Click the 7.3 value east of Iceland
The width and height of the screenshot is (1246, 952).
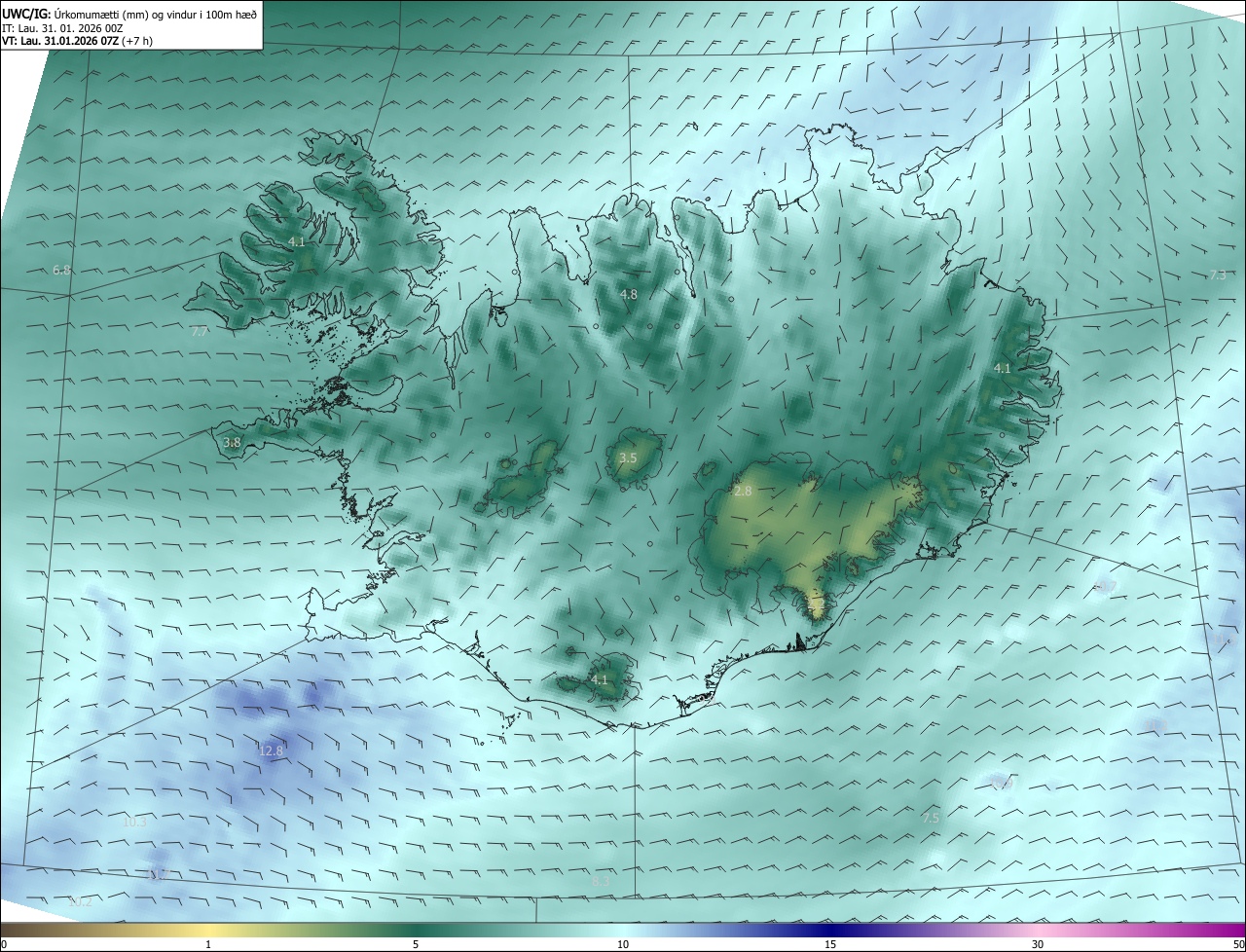tap(1218, 275)
